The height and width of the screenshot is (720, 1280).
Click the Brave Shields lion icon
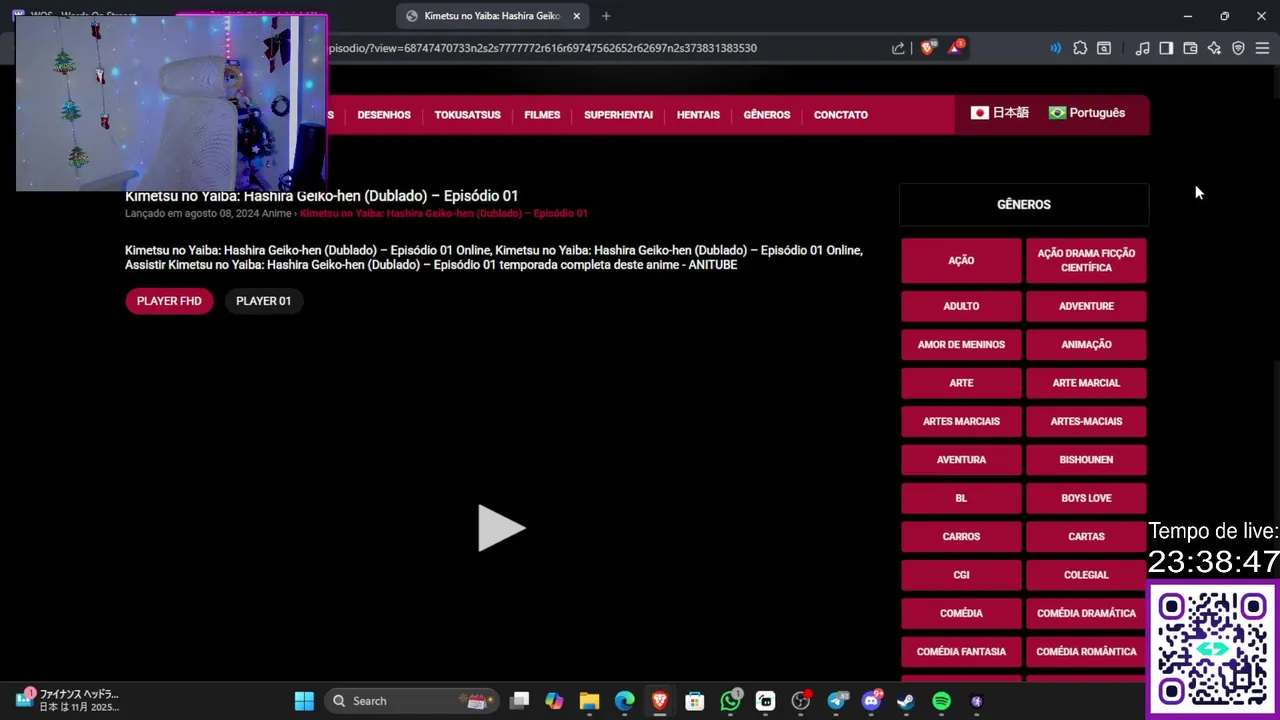(x=928, y=48)
